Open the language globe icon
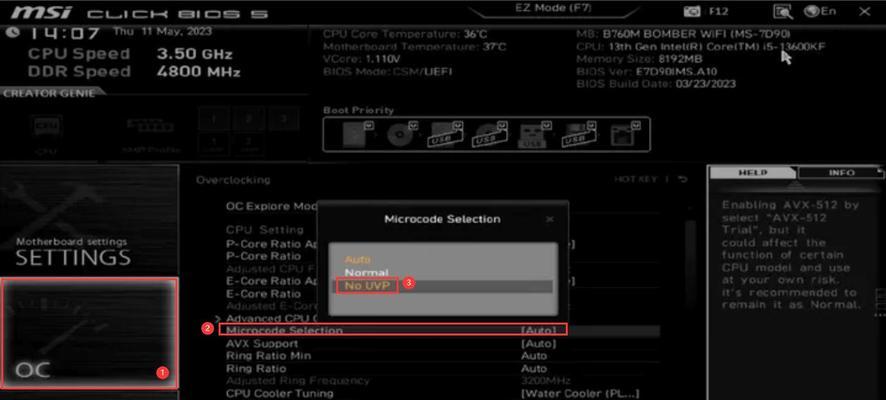The image size is (886, 400). 813,11
